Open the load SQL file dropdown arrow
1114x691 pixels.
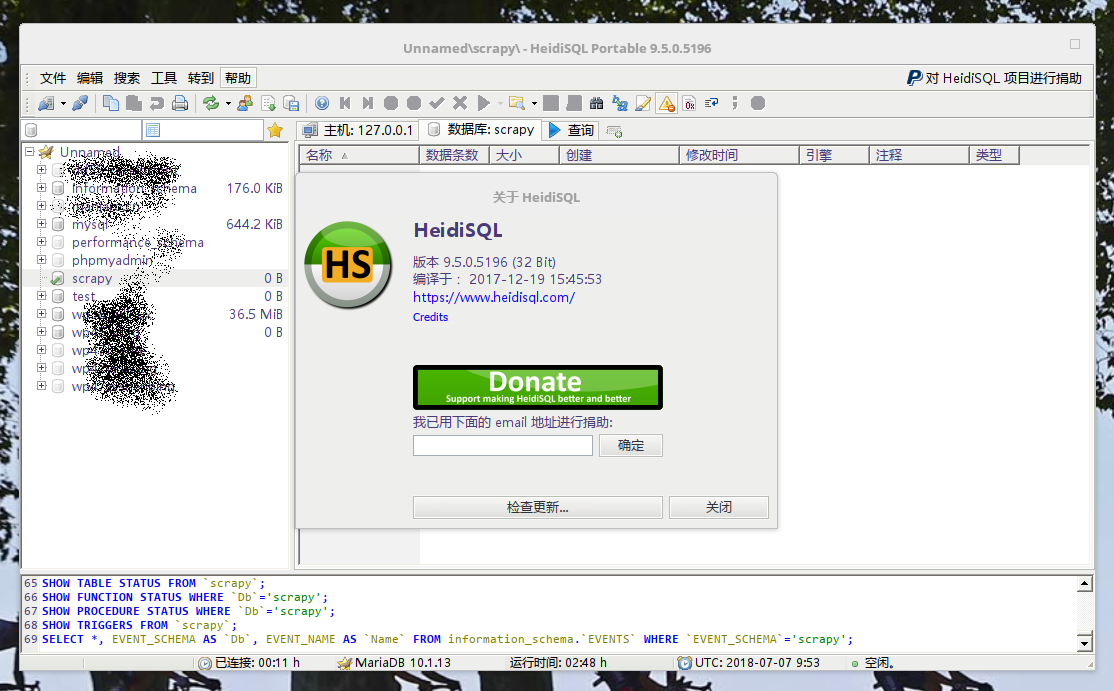534,104
